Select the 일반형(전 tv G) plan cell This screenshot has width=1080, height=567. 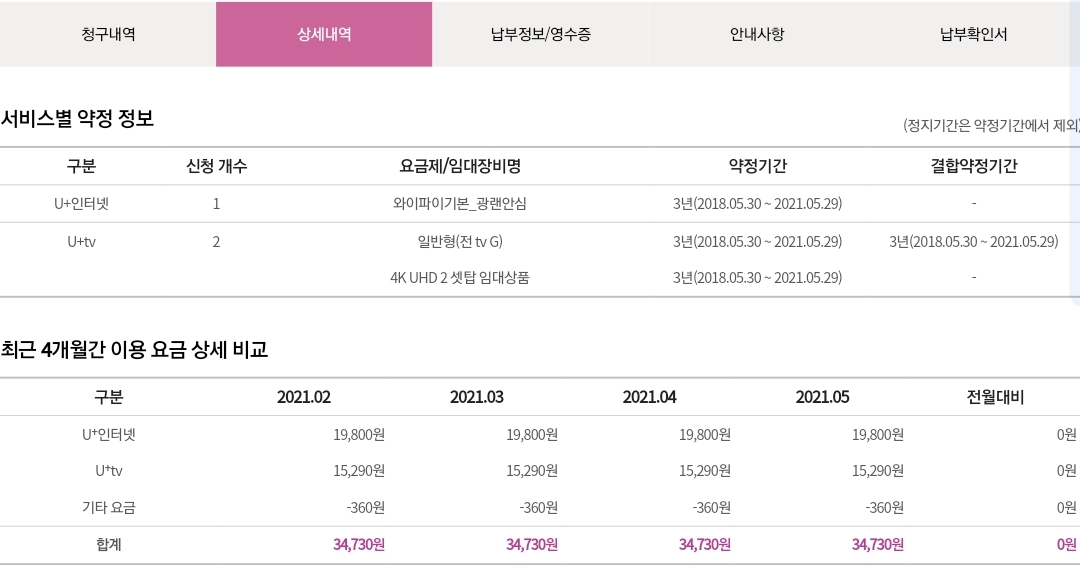[x=460, y=241]
